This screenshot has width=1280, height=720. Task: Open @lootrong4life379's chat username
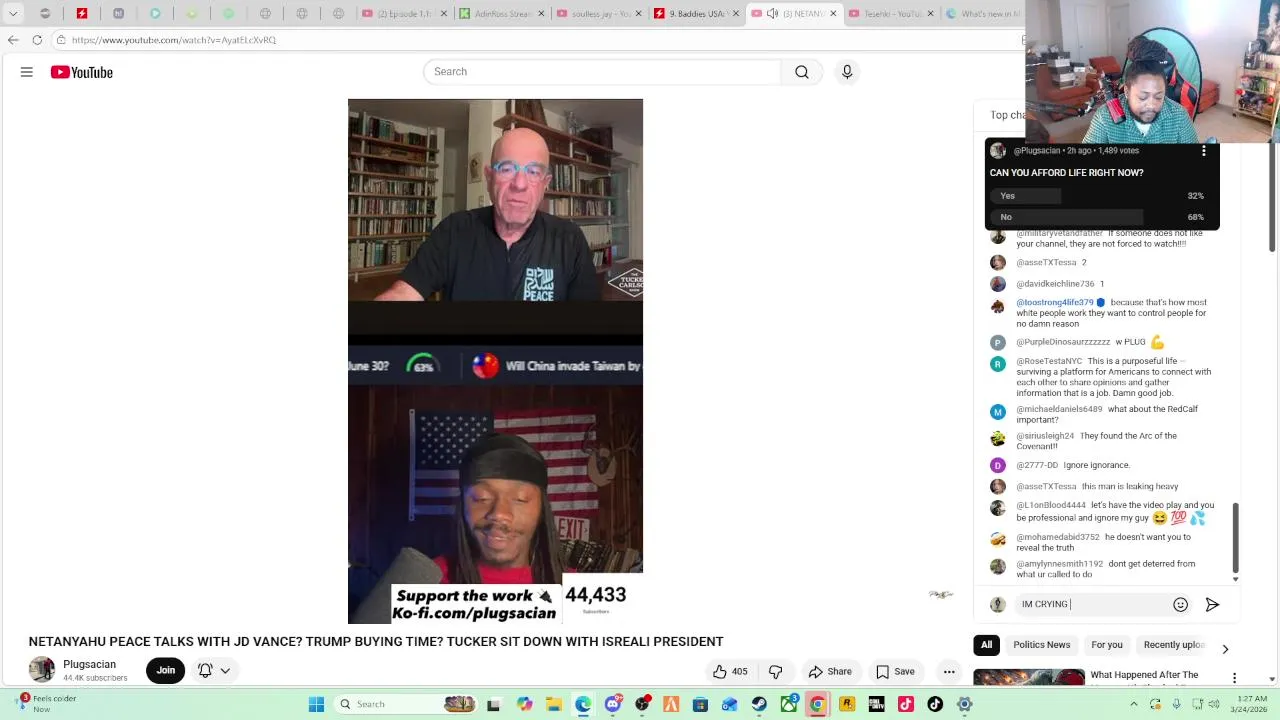pyautogui.click(x=1055, y=302)
